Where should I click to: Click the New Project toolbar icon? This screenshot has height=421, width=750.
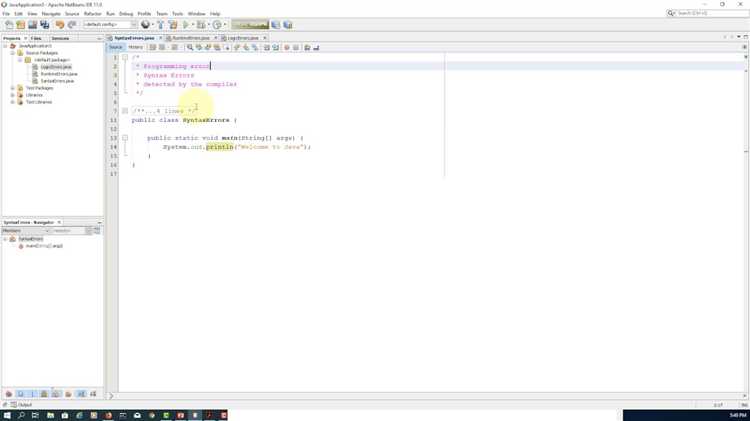click(x=20, y=24)
